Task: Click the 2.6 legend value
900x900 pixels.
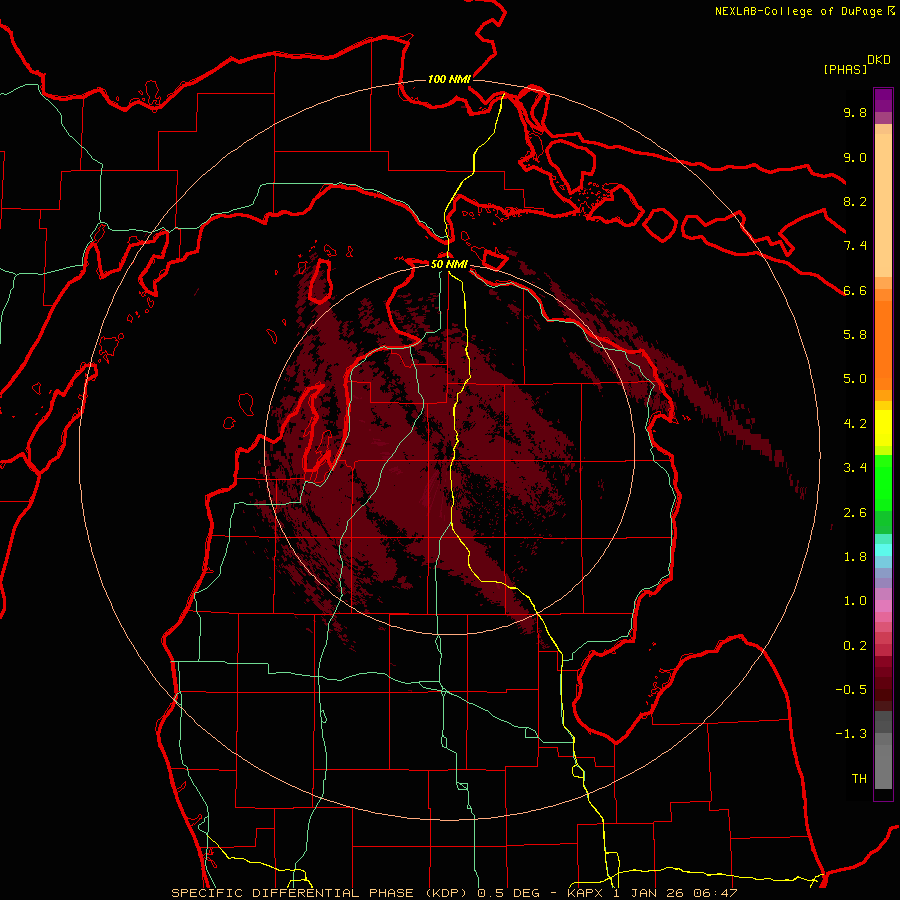Action: tap(855, 513)
